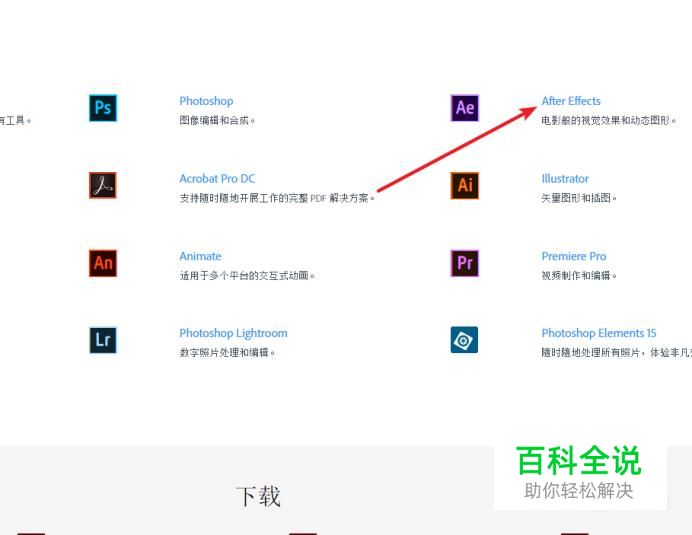The image size is (692, 535).
Task: Open the Premiere Pro link
Action: tap(574, 256)
